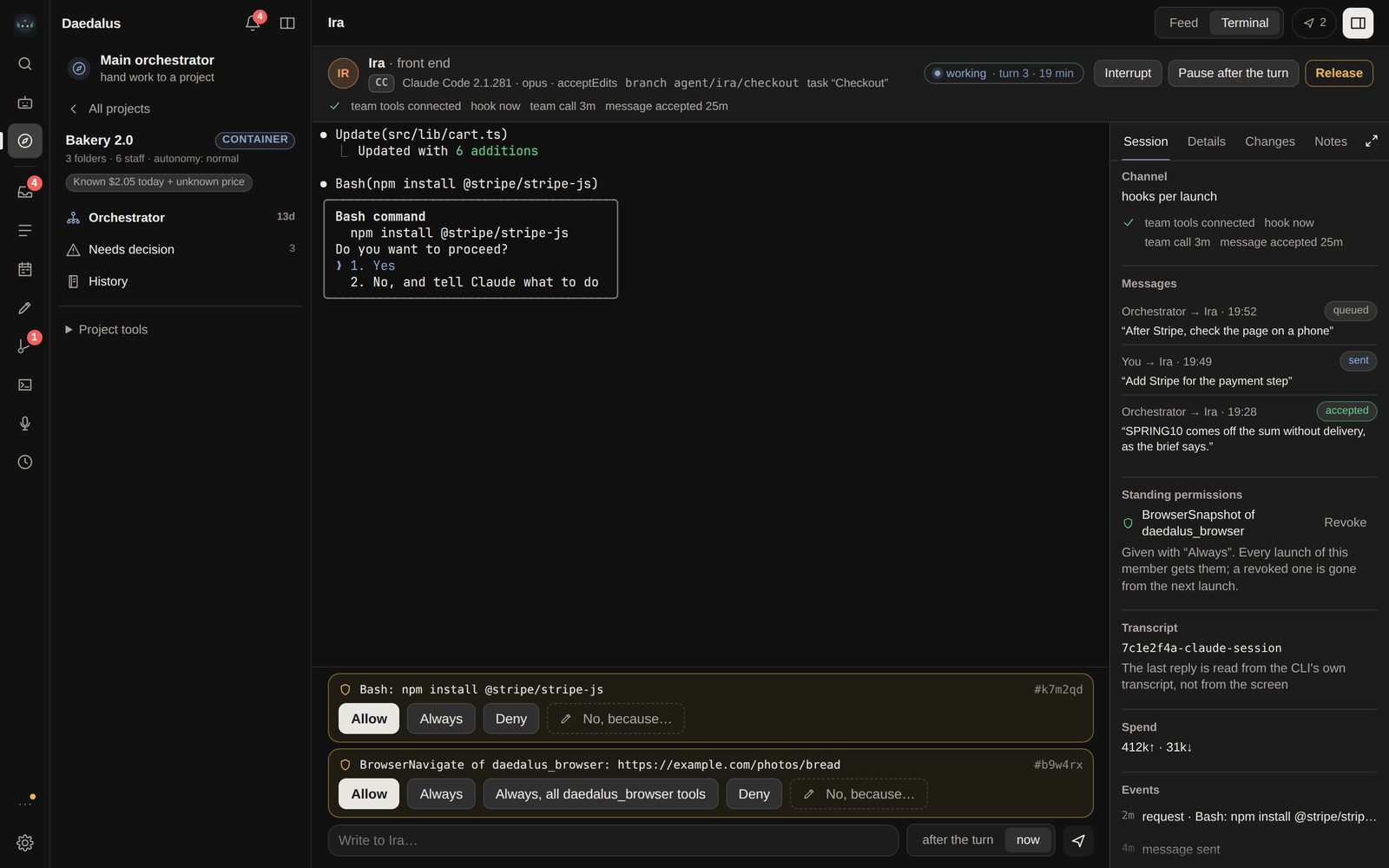Image resolution: width=1389 pixels, height=868 pixels.
Task: Toggle the right panel layout icon
Action: [1358, 23]
